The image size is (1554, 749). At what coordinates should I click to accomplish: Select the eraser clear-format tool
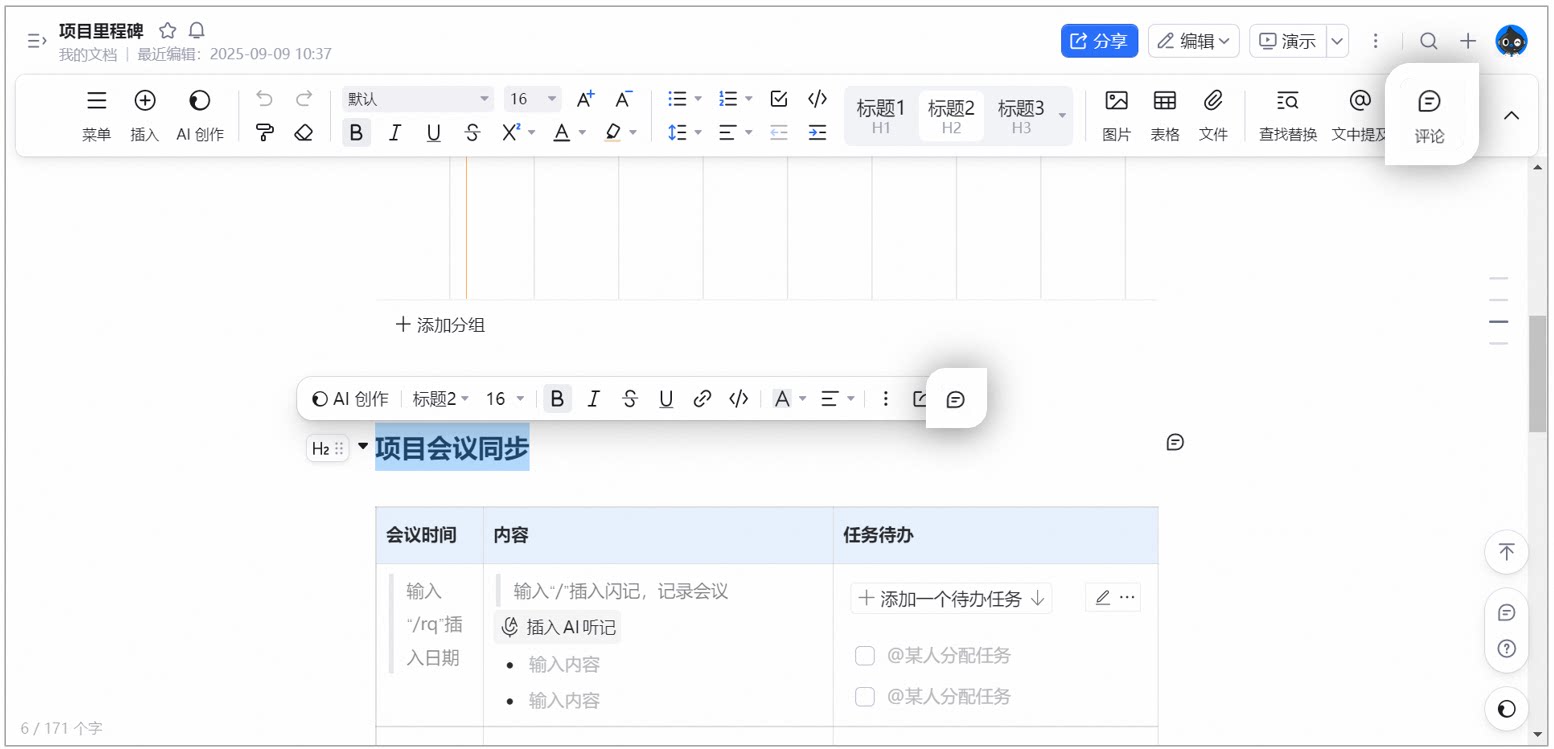[x=304, y=132]
